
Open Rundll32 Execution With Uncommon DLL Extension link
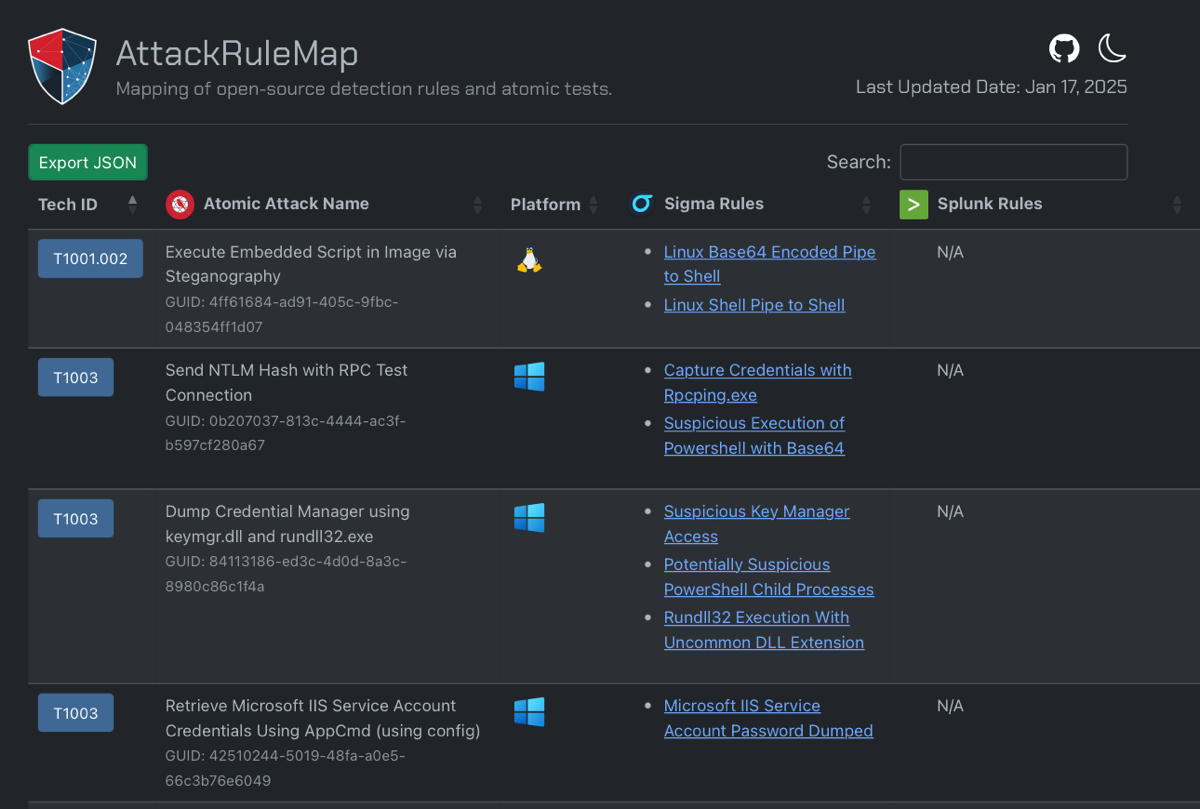click(x=764, y=629)
